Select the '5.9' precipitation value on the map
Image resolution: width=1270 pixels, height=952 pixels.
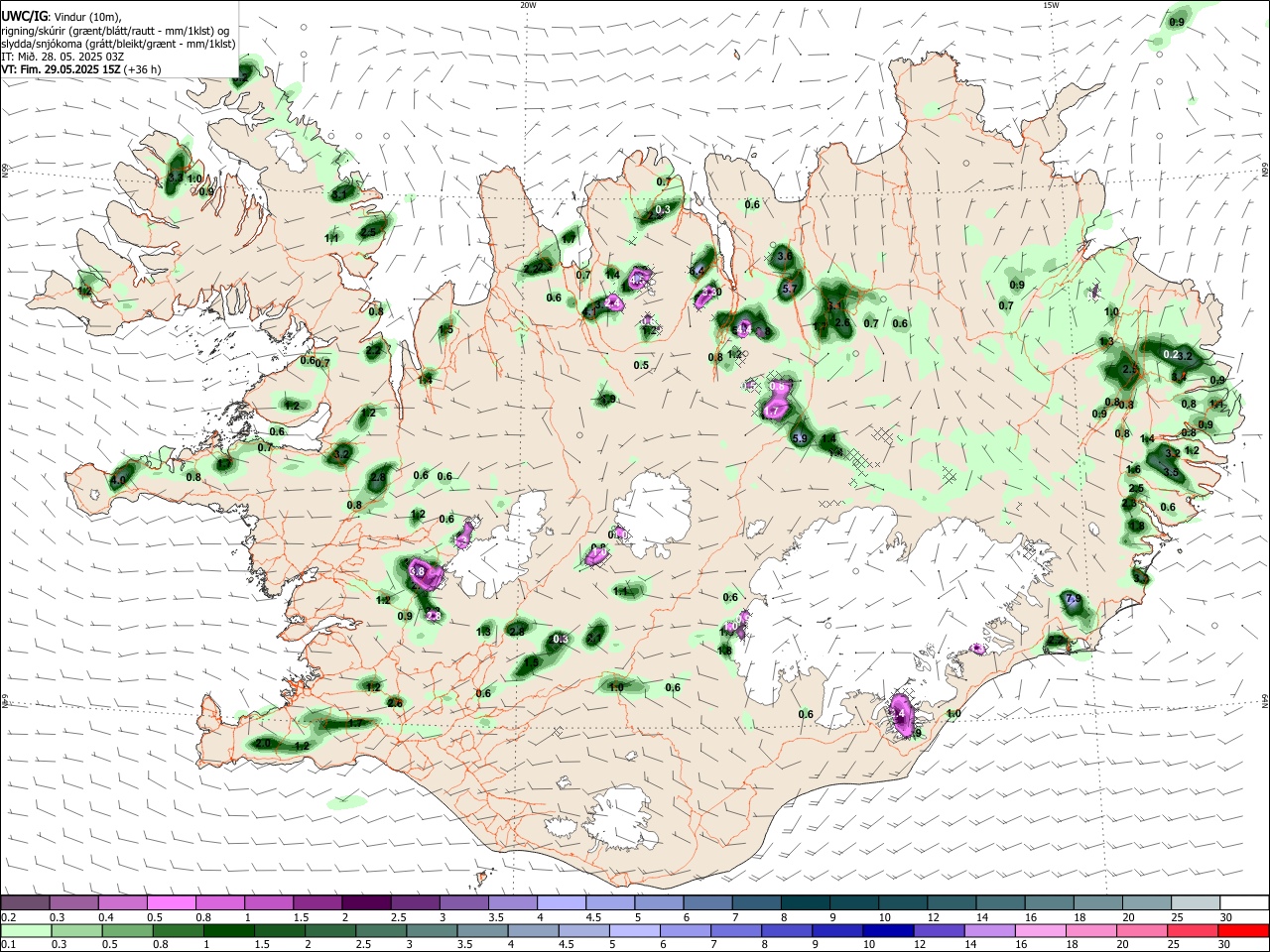point(801,437)
